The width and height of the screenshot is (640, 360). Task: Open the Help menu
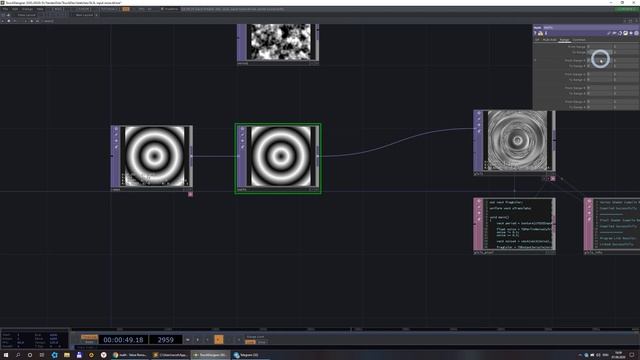[x=40, y=9]
